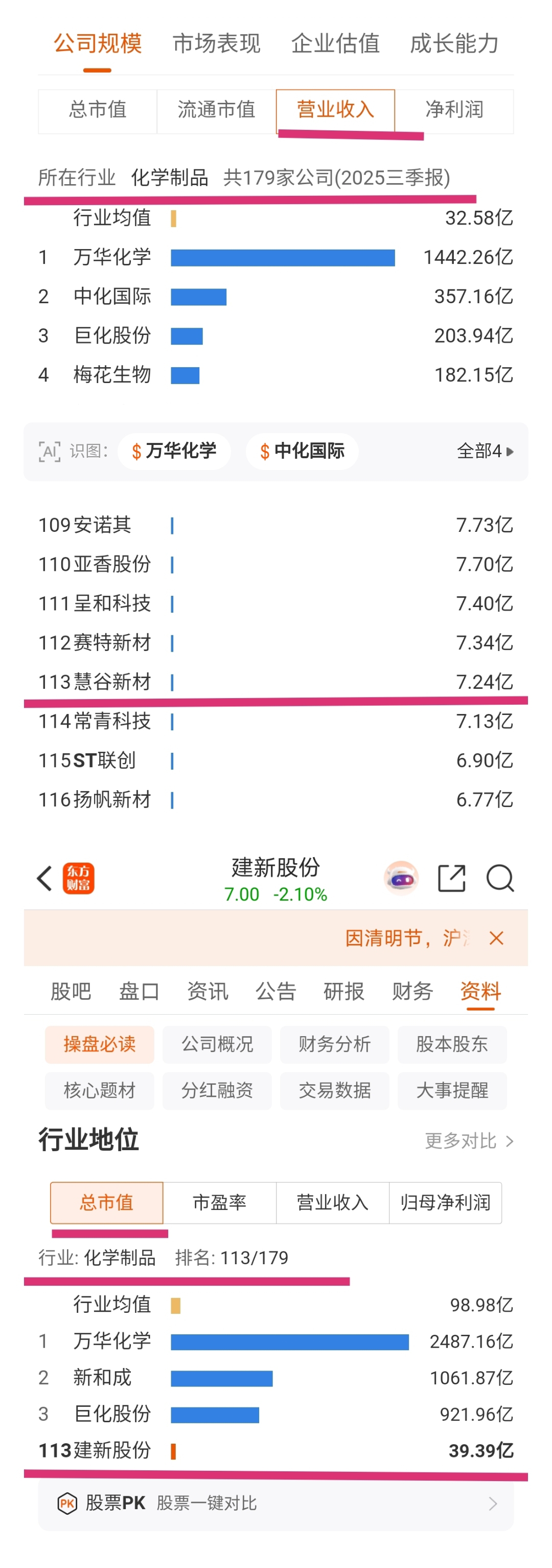Image resolution: width=552 pixels, height=1568 pixels.
Task: Open the AI robot assistant avatar
Action: [x=401, y=878]
